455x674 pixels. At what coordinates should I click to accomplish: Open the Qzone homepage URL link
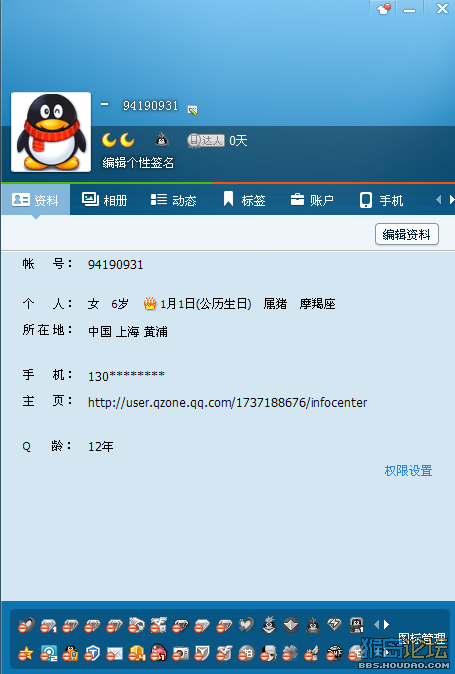click(x=227, y=403)
